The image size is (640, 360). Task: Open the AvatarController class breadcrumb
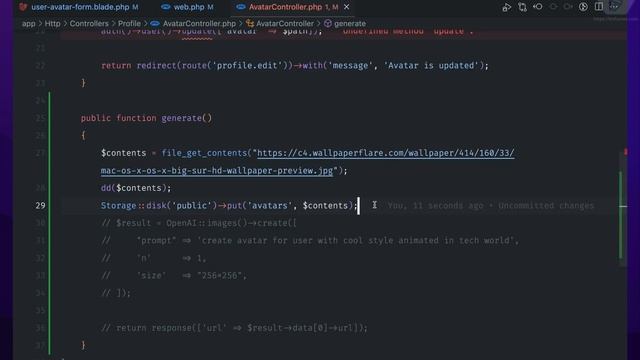pos(285,24)
